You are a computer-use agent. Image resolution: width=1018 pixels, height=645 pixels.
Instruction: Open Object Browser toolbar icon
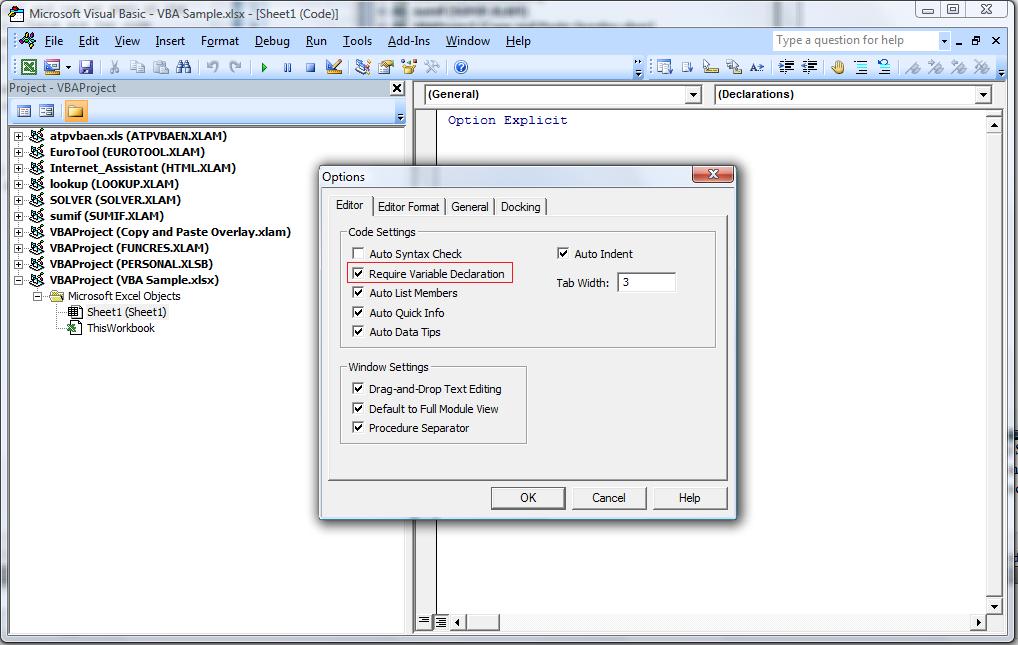click(409, 67)
